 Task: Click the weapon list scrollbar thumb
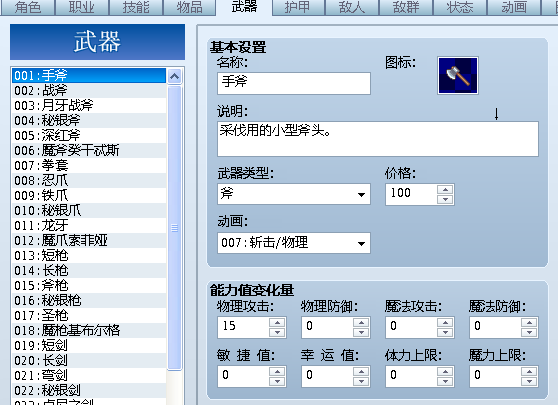coord(174,228)
